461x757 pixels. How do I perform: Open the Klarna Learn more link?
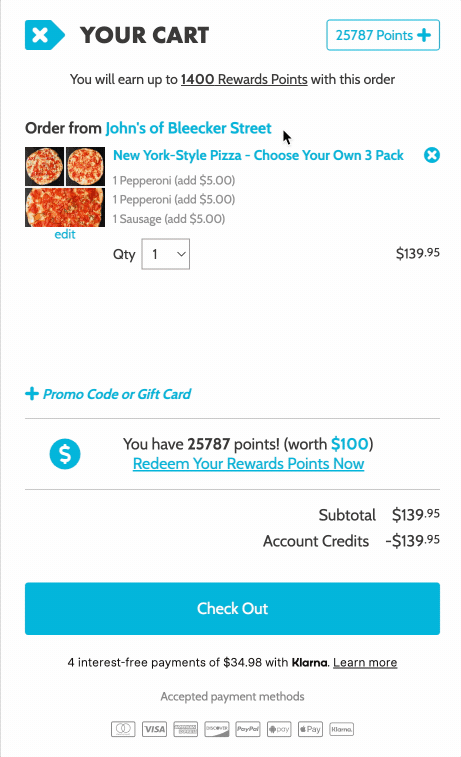(x=365, y=662)
